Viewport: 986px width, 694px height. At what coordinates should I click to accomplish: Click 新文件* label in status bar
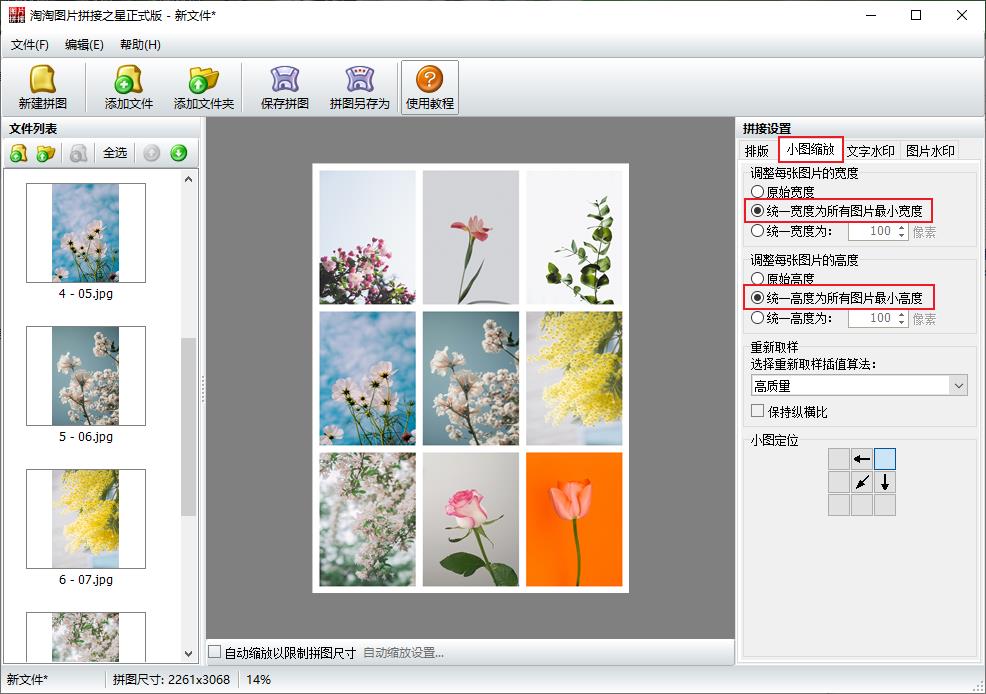pyautogui.click(x=27, y=680)
